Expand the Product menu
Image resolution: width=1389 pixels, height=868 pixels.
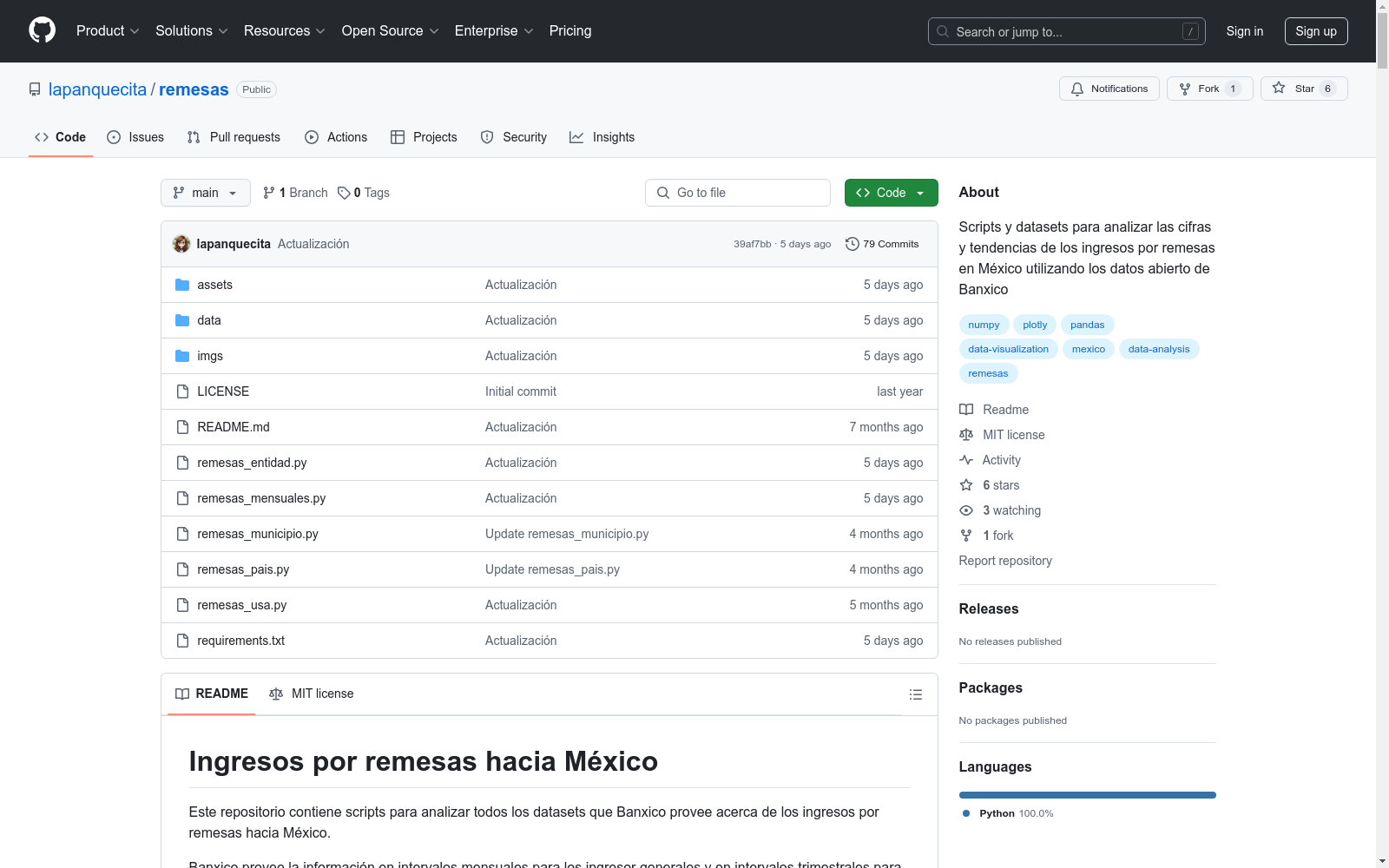108,31
